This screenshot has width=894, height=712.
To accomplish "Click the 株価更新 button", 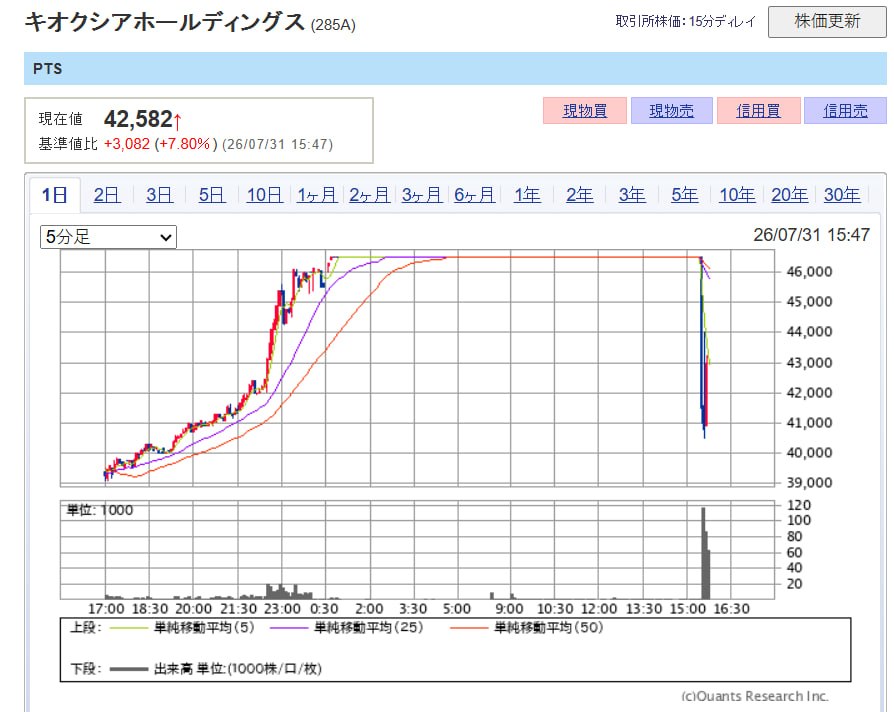I will click(x=827, y=22).
